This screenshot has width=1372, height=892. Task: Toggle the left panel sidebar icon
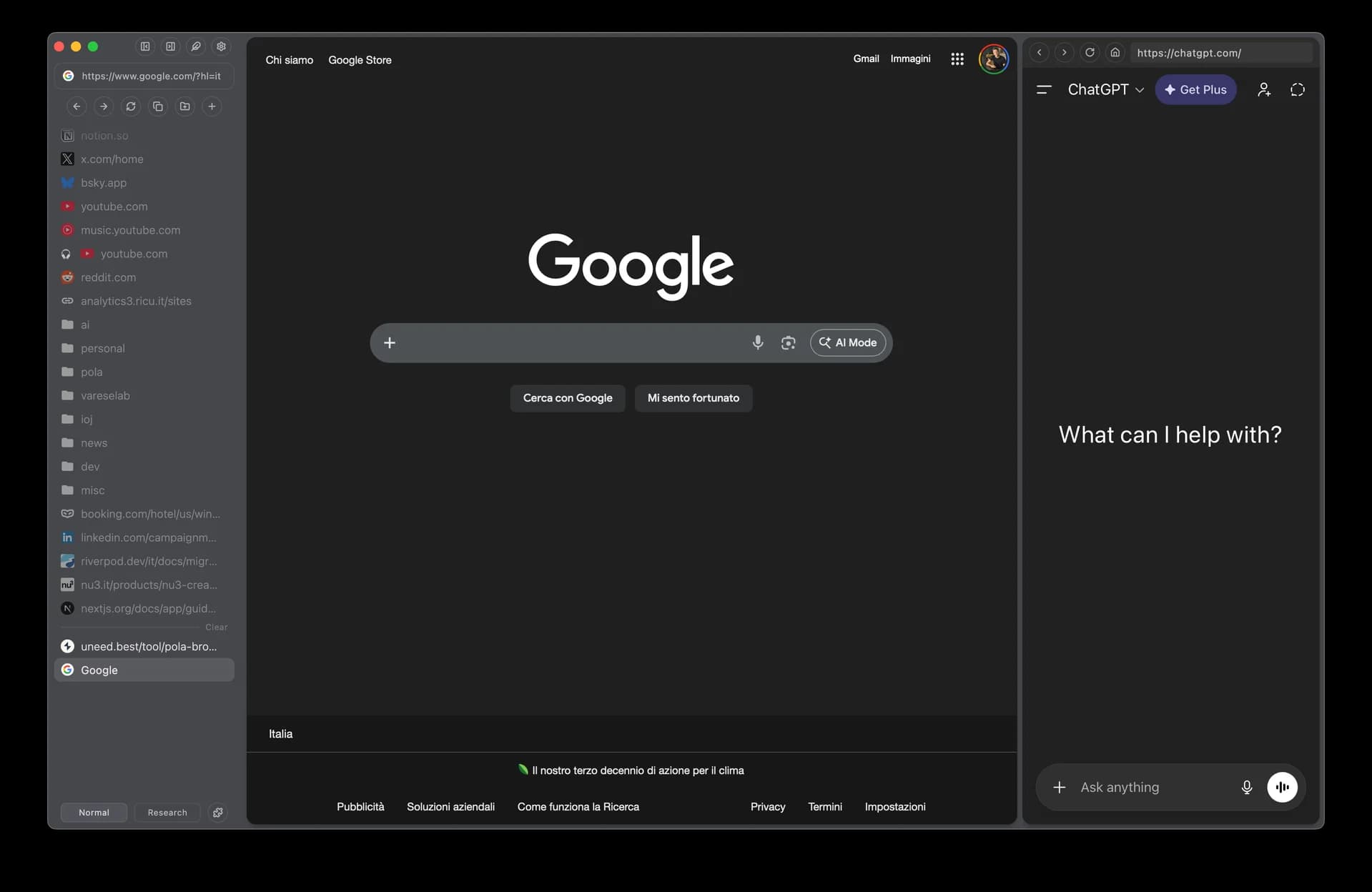(145, 46)
